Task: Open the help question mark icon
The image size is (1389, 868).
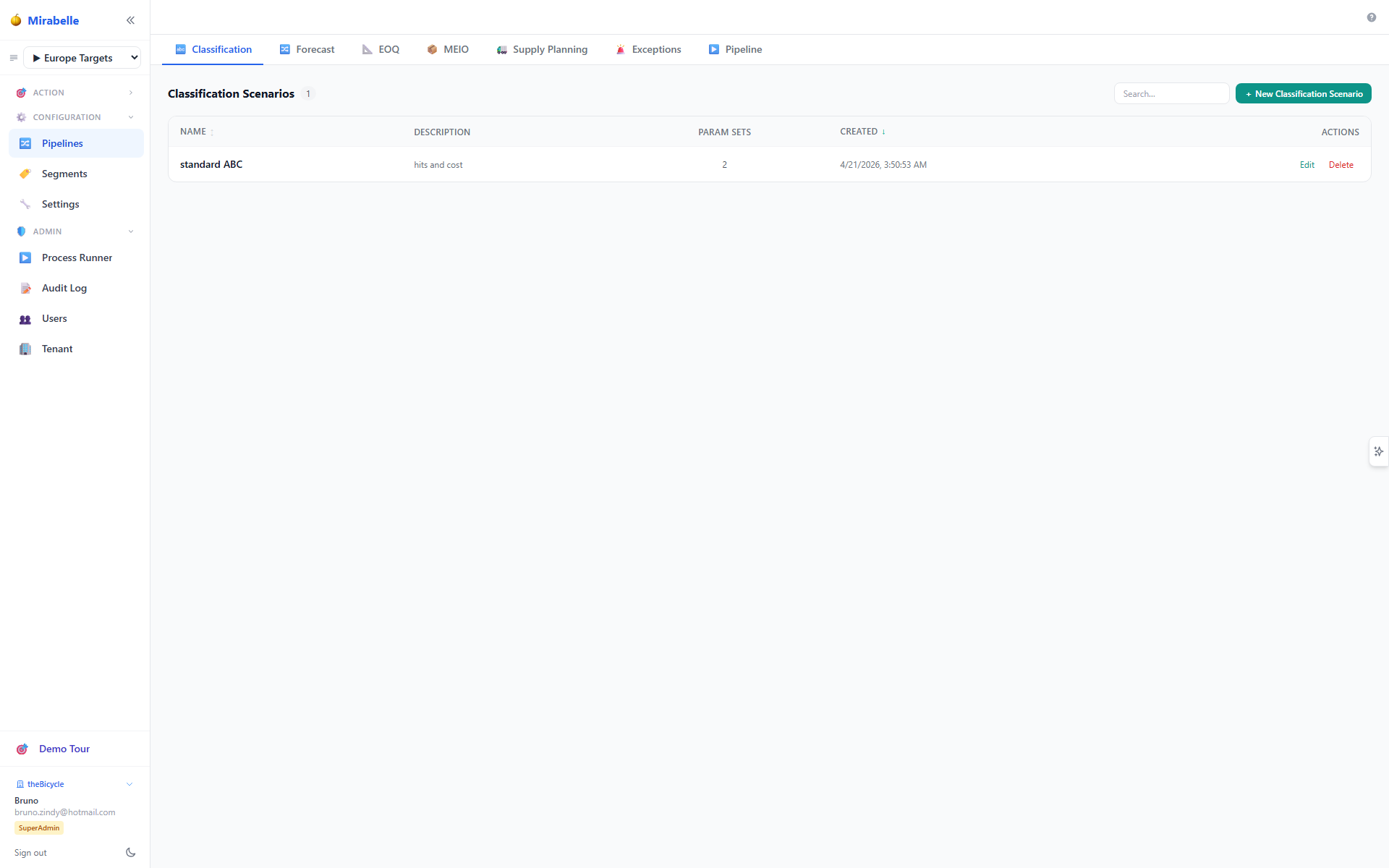Action: pyautogui.click(x=1372, y=17)
